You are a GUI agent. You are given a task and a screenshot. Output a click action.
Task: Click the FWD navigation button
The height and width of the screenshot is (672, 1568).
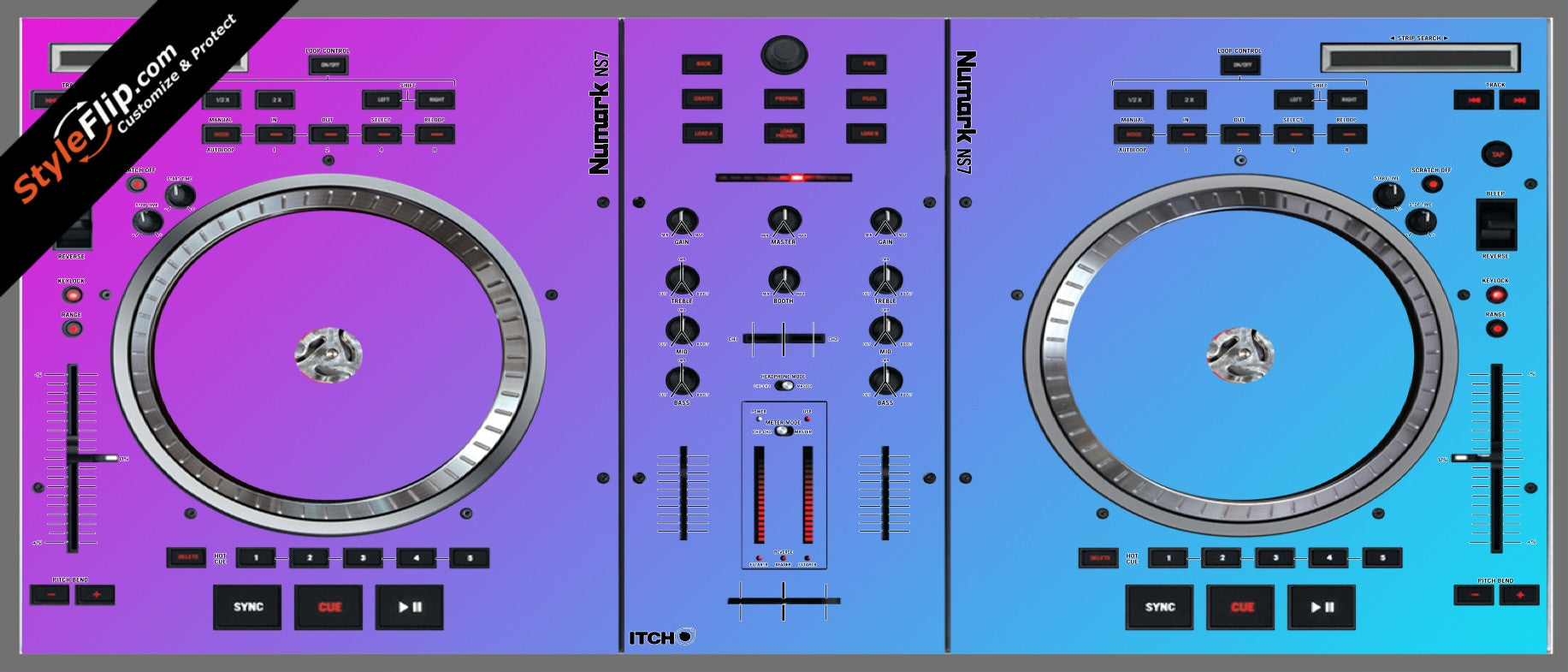[867, 64]
